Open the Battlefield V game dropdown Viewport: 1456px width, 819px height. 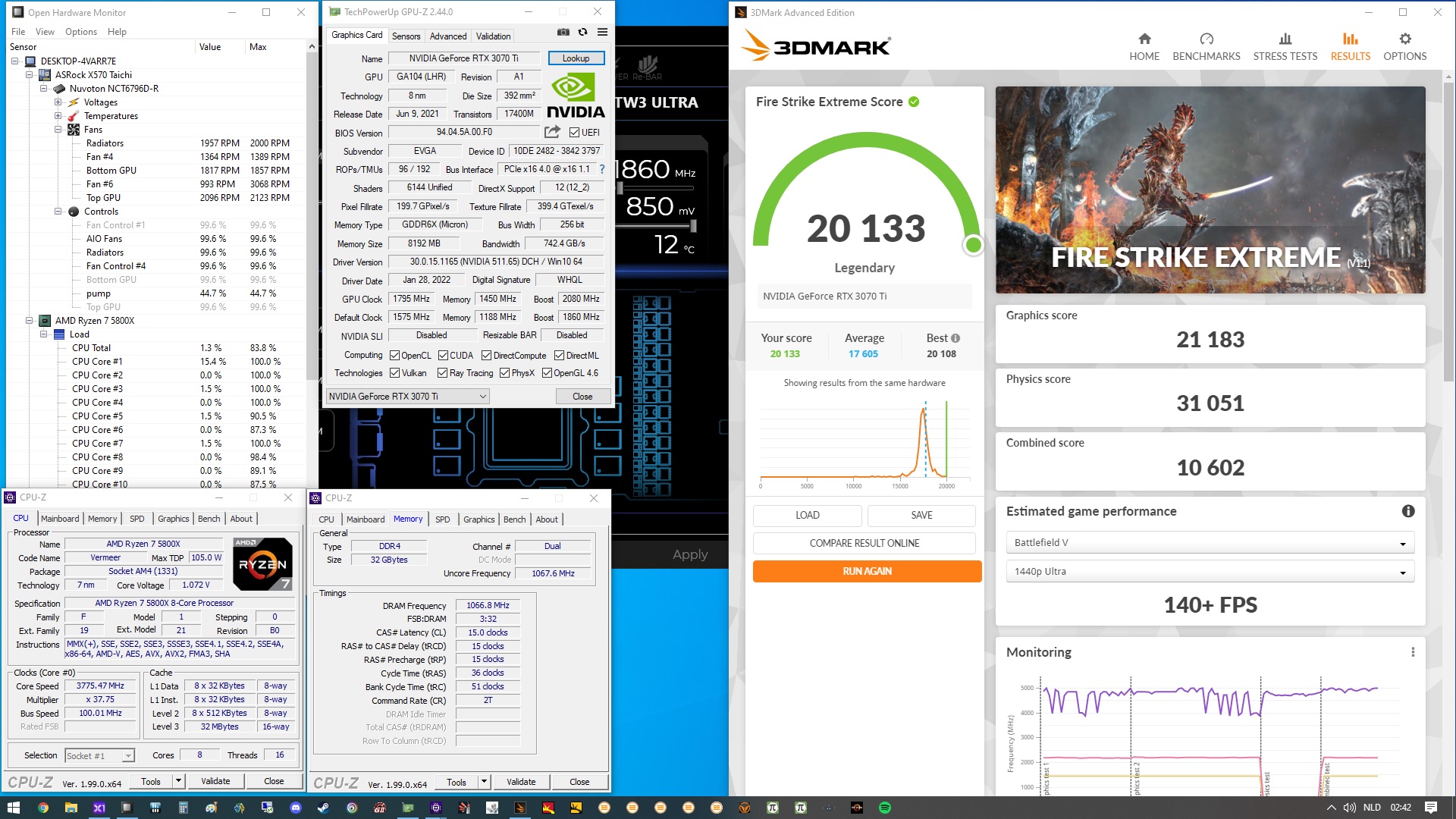(1210, 543)
